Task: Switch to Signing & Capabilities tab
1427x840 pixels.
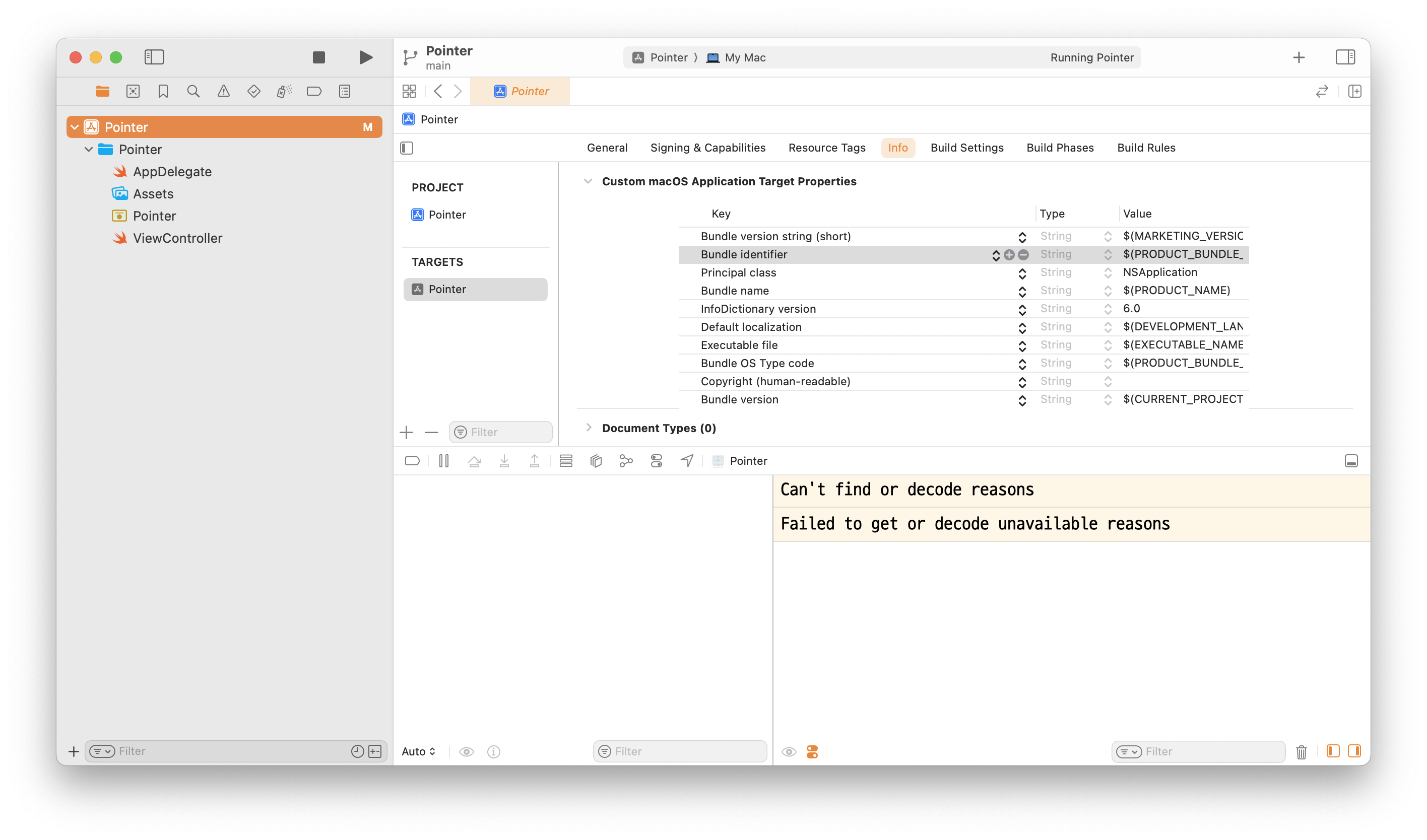Action: (707, 148)
